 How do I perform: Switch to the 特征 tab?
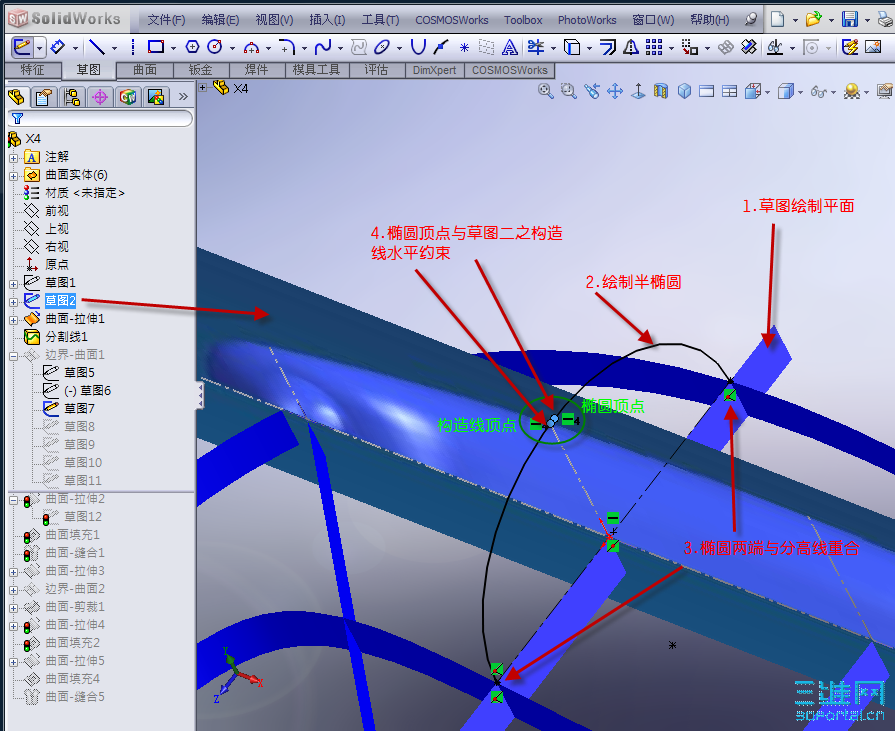tap(33, 70)
